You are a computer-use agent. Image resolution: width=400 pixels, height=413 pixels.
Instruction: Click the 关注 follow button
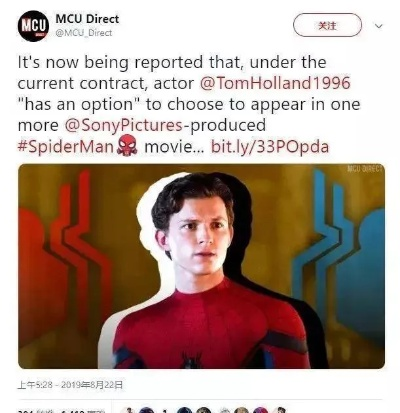tap(327, 25)
